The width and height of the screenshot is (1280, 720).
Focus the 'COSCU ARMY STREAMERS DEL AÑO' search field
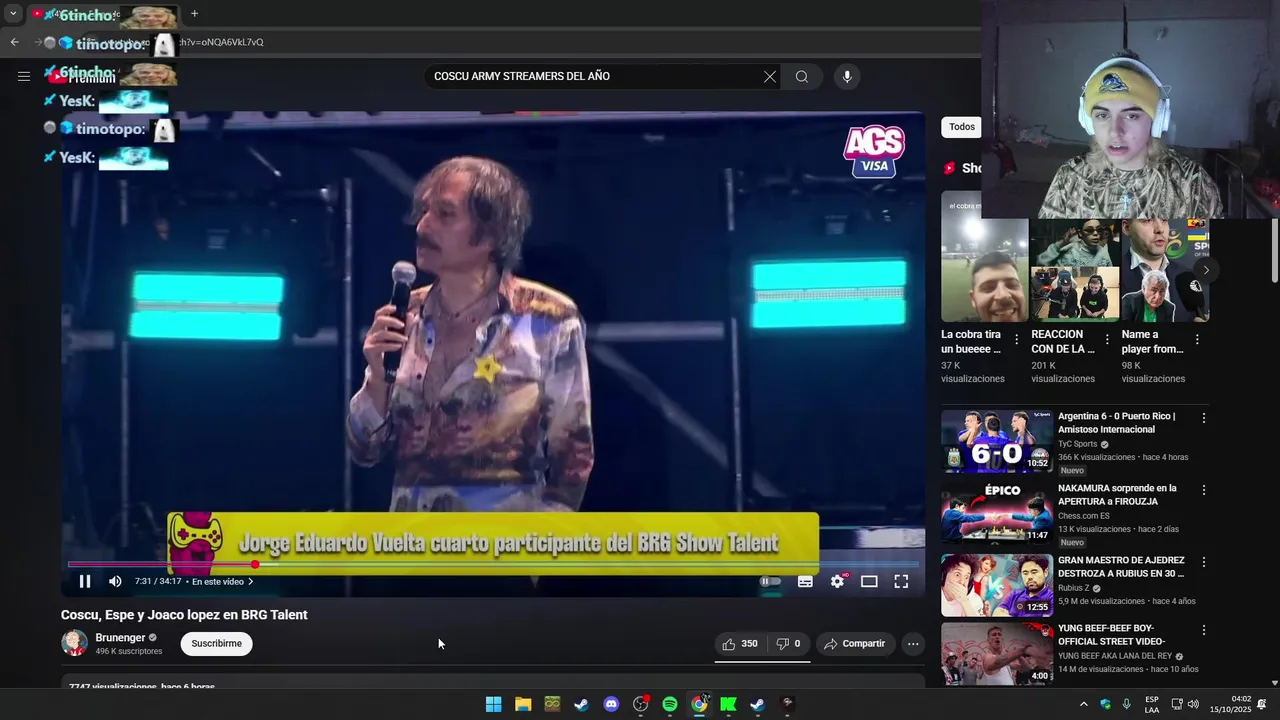pos(595,77)
